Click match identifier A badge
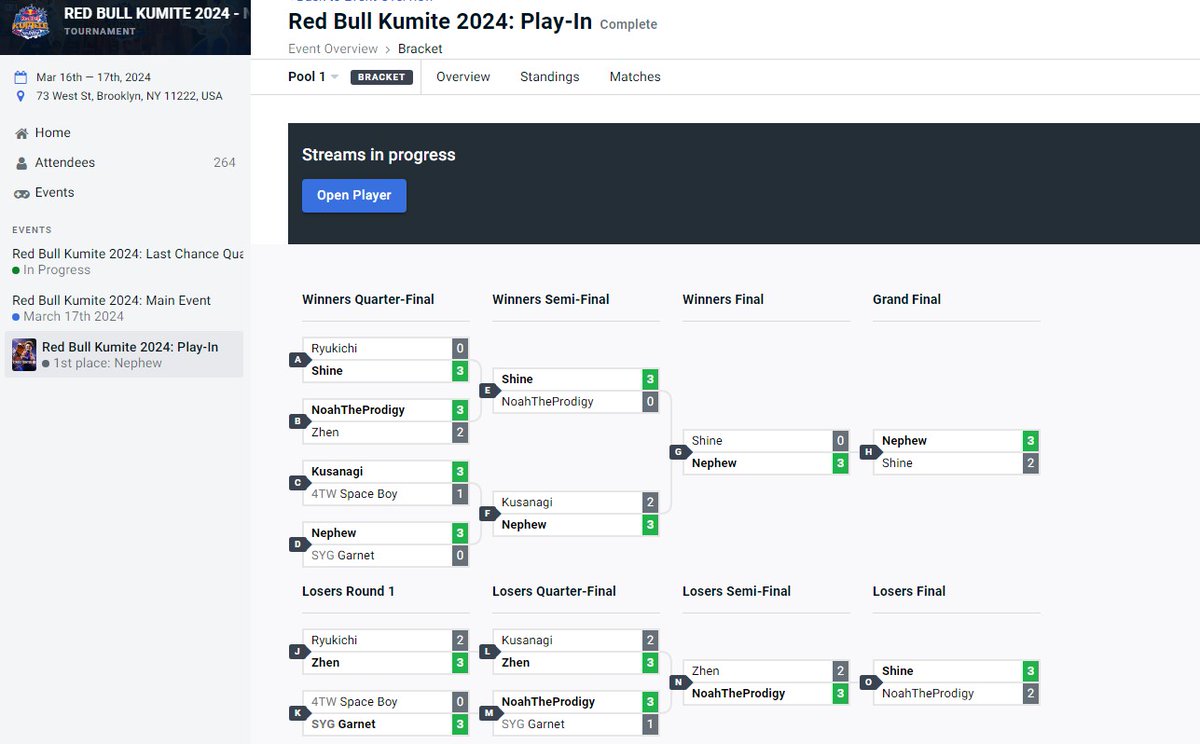 298,360
